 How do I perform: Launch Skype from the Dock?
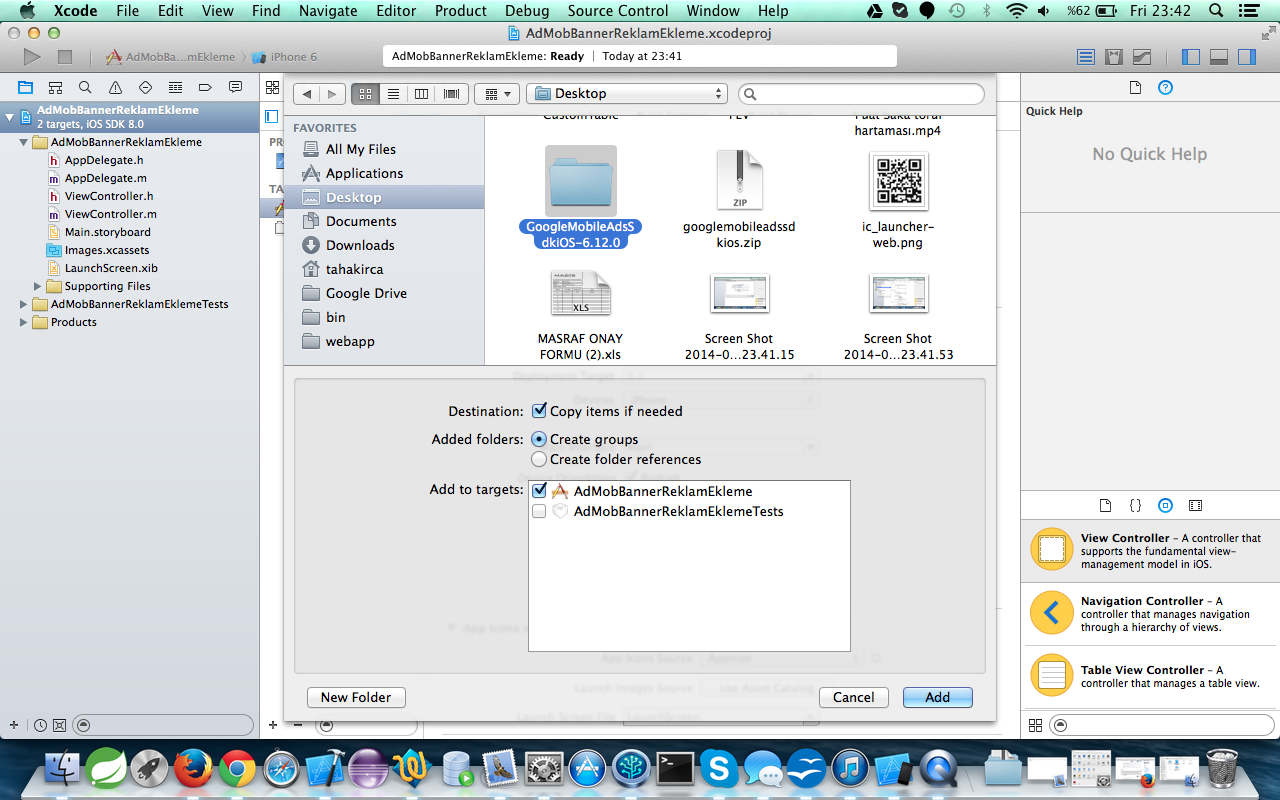[x=718, y=768]
